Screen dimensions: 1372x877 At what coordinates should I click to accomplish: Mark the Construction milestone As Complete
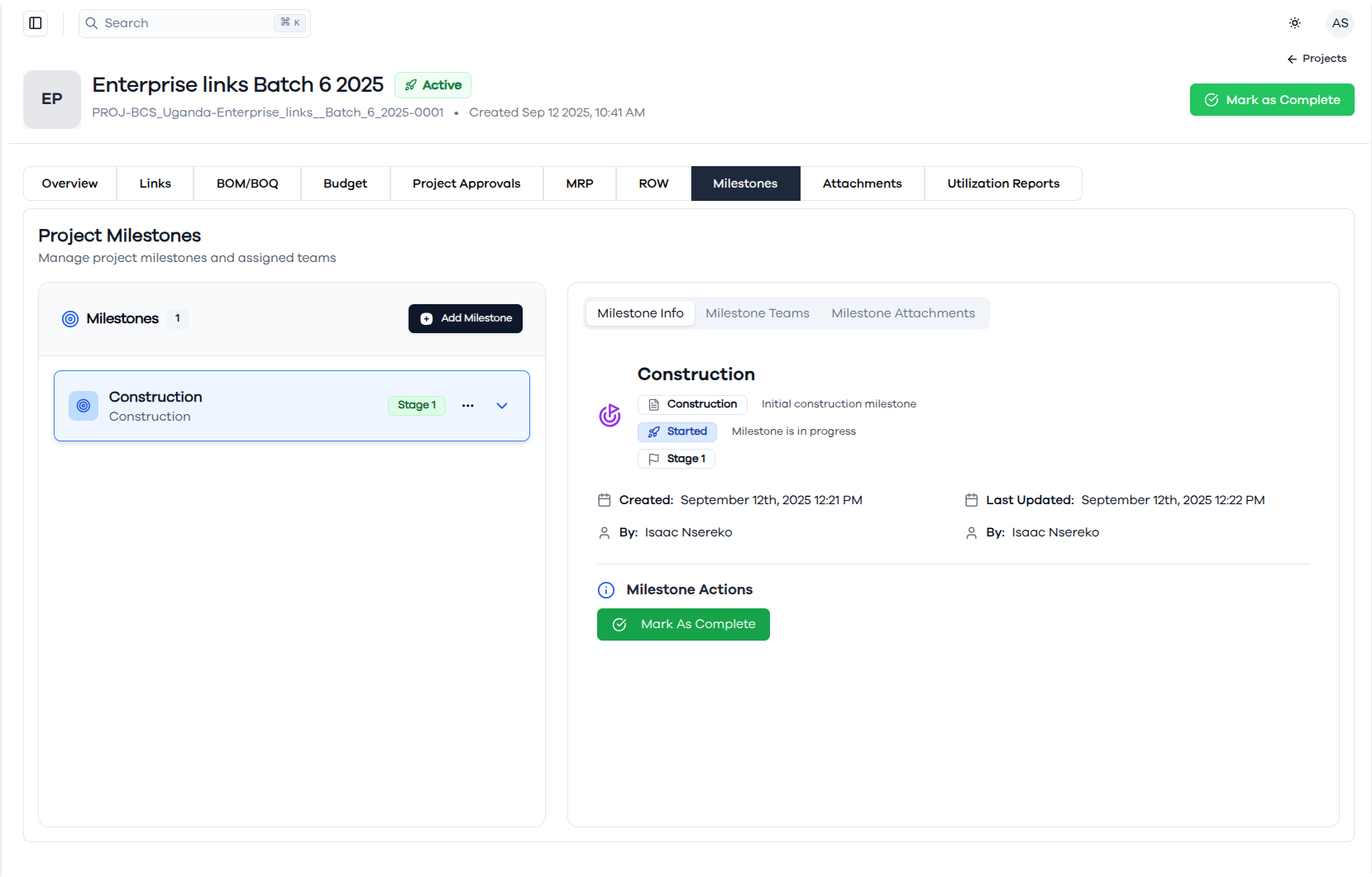click(x=683, y=625)
